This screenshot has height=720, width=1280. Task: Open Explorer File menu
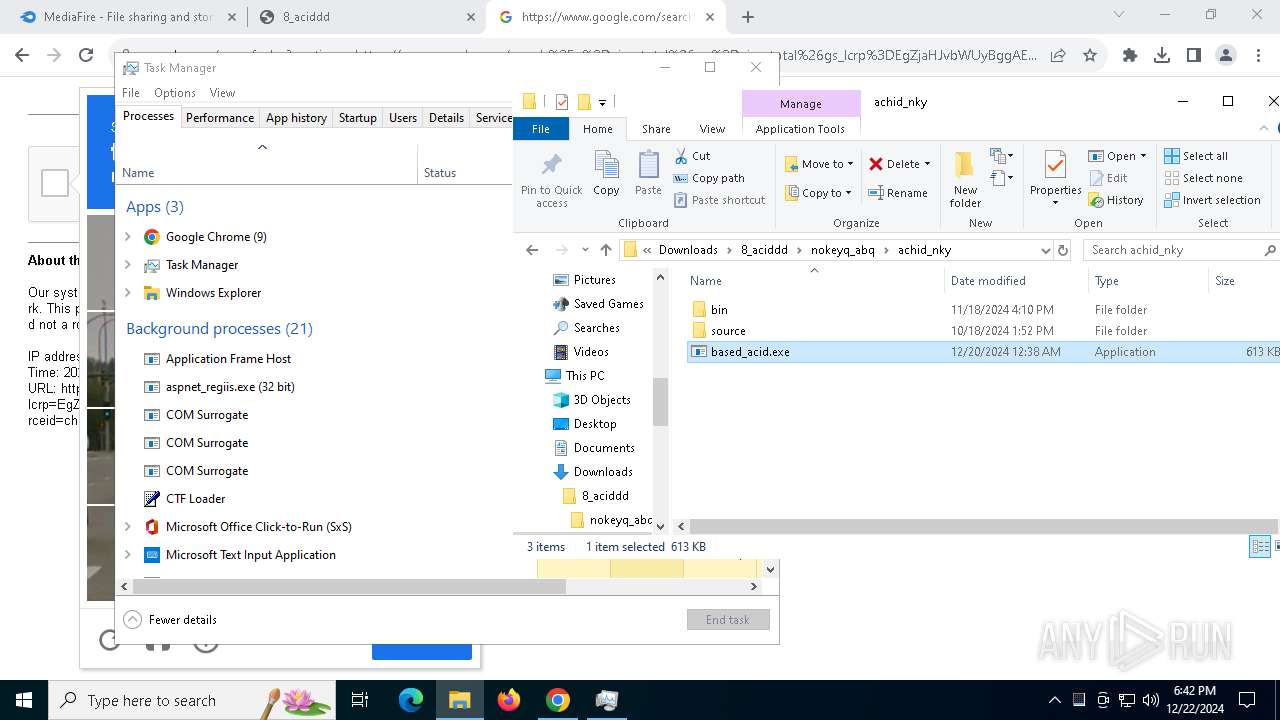541,129
